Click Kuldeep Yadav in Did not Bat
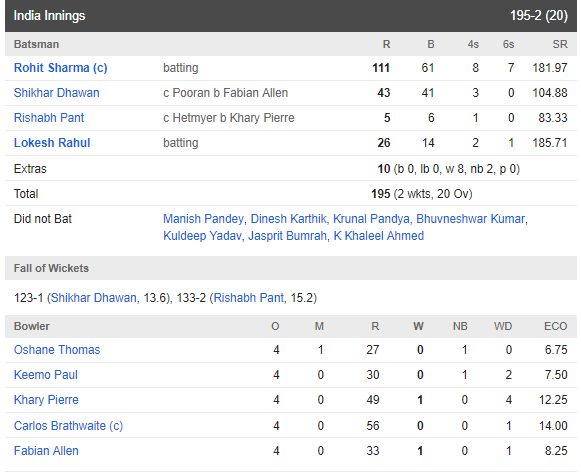The image size is (581, 472). (202, 236)
